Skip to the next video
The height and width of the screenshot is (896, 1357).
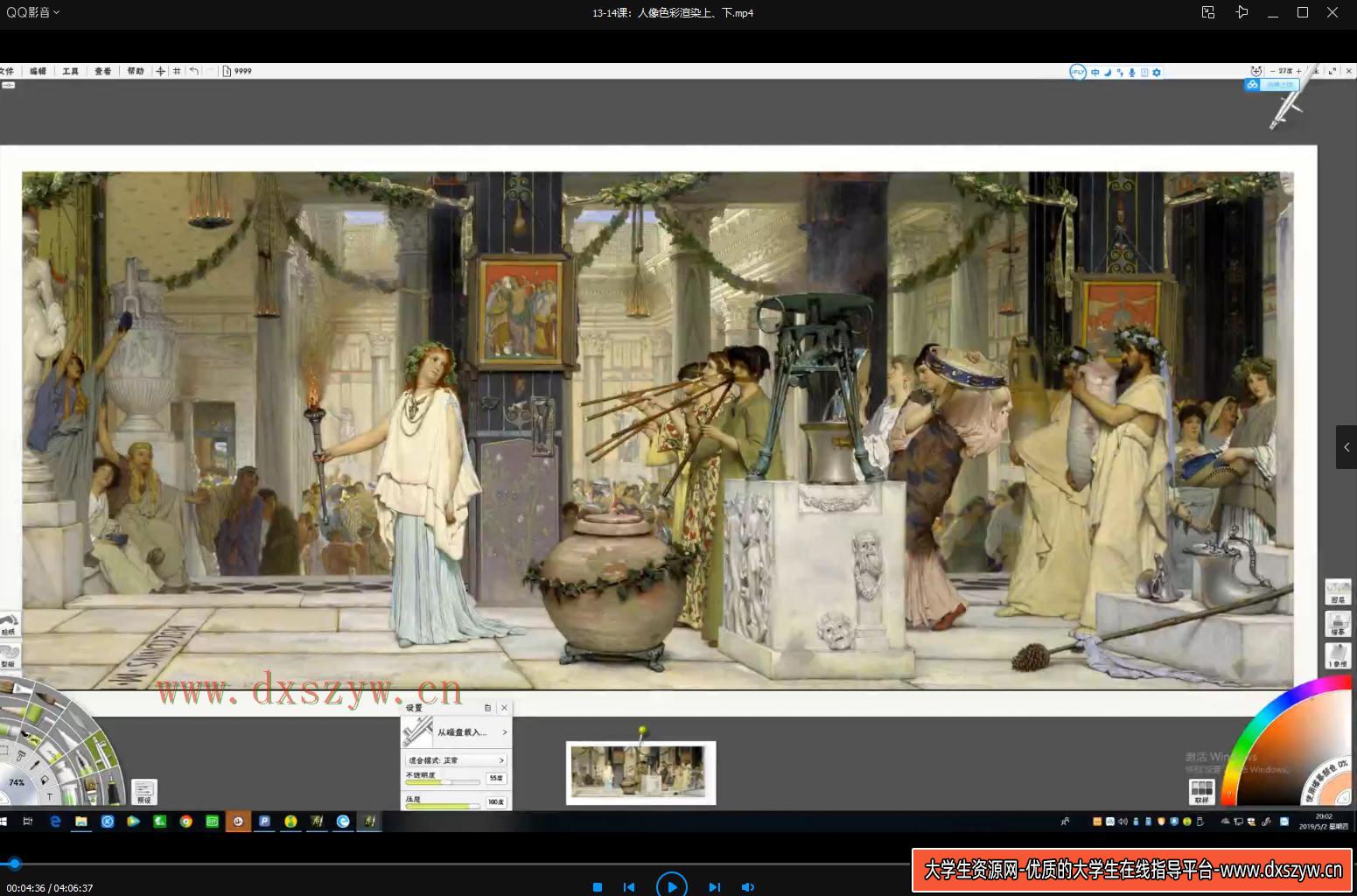pos(715,887)
